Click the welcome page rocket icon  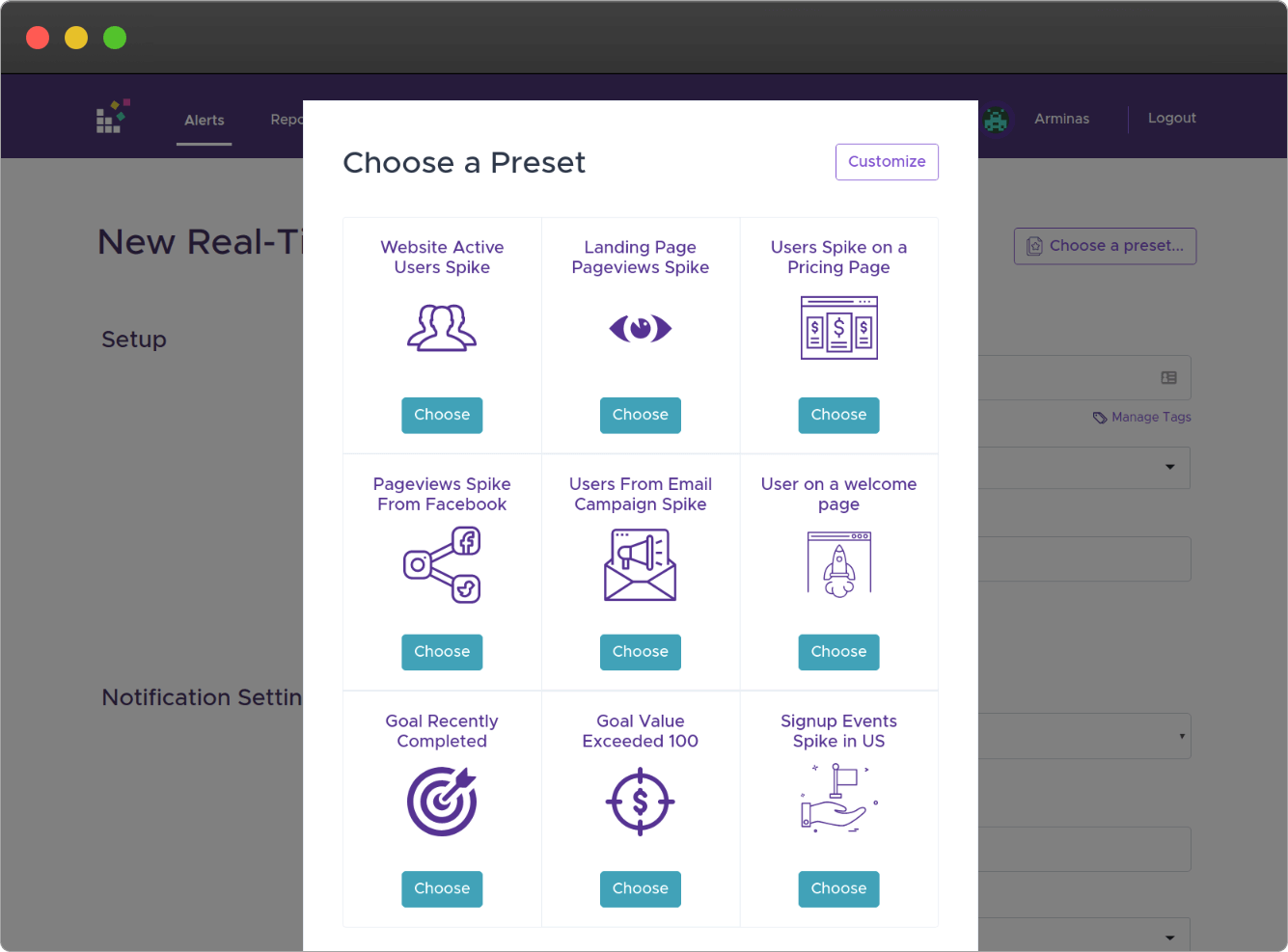pos(839,565)
